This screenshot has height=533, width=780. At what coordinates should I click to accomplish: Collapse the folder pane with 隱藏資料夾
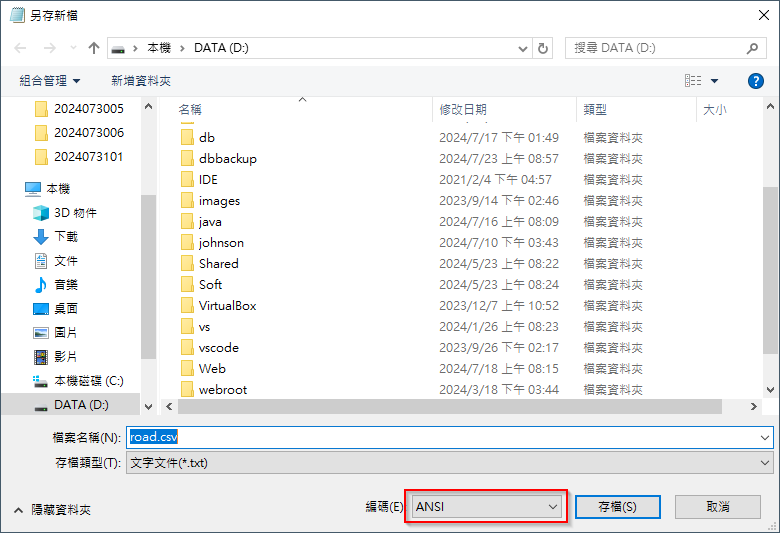tap(53, 510)
